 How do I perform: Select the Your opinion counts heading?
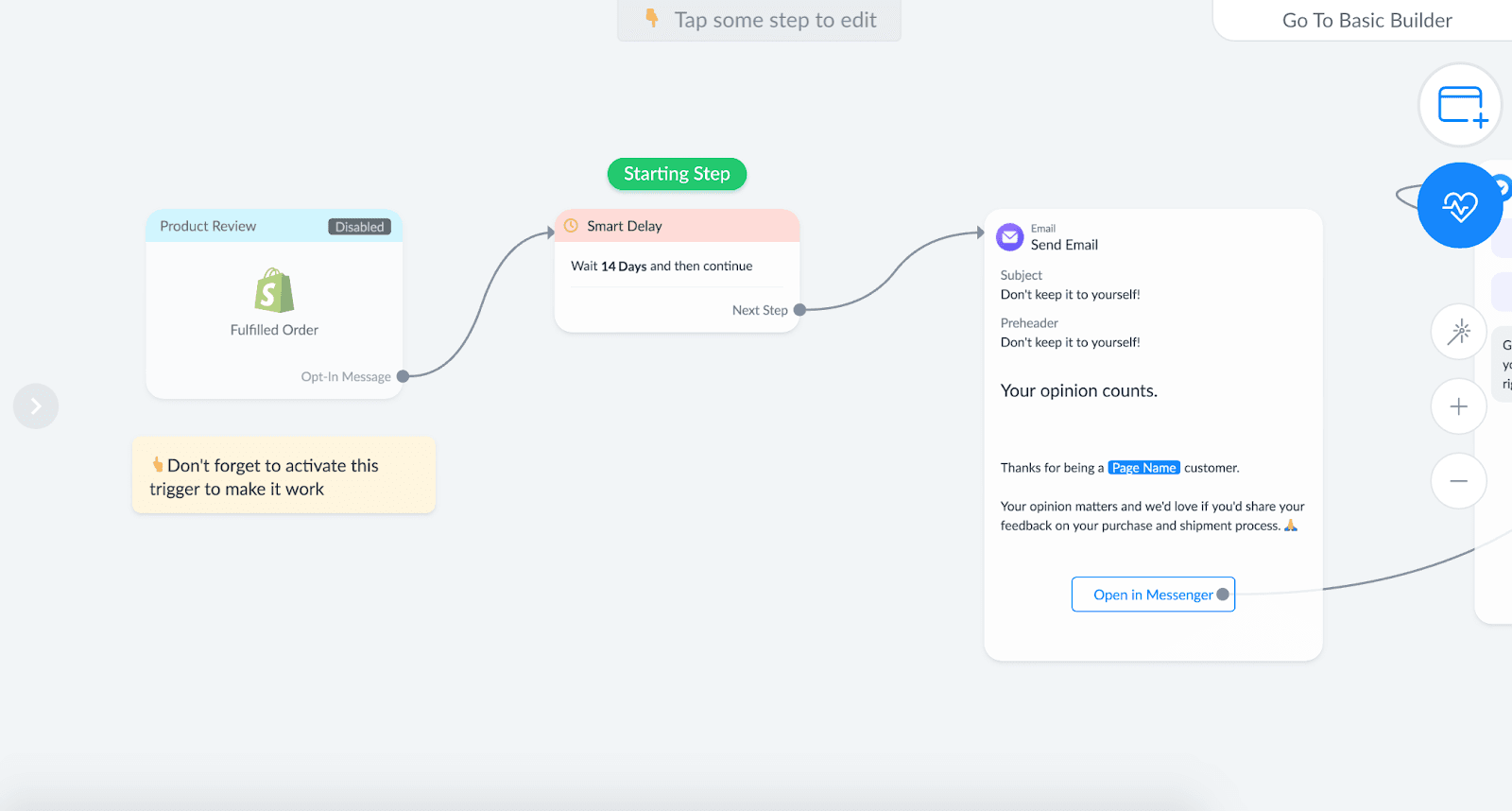(x=1079, y=391)
